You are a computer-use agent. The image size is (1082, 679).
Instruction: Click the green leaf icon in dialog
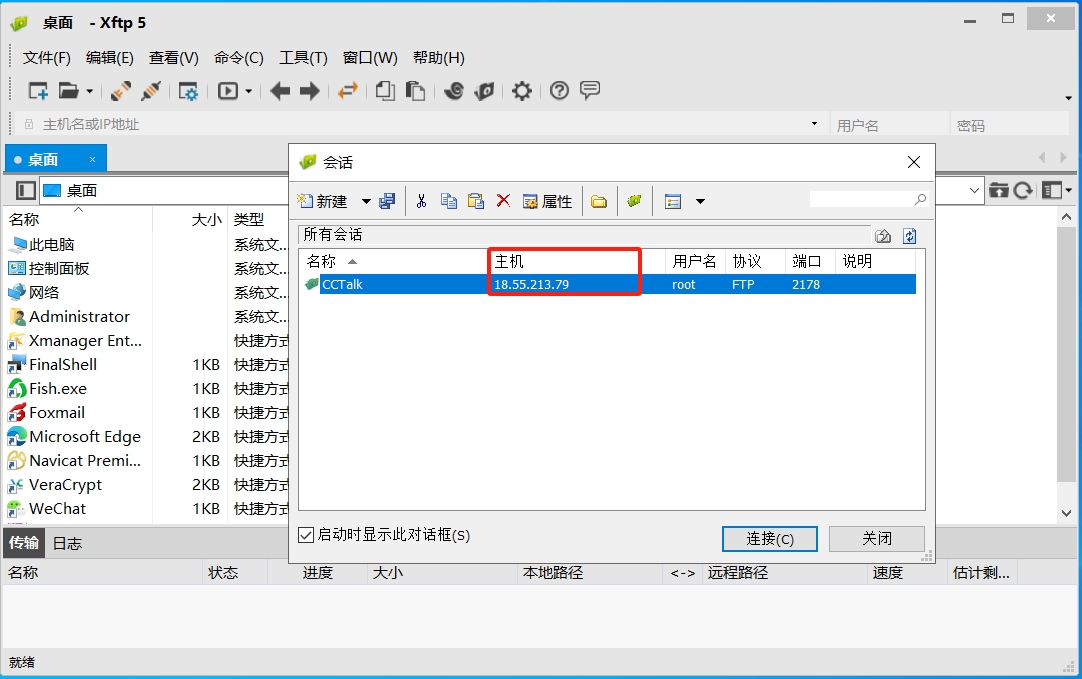[x=634, y=201]
